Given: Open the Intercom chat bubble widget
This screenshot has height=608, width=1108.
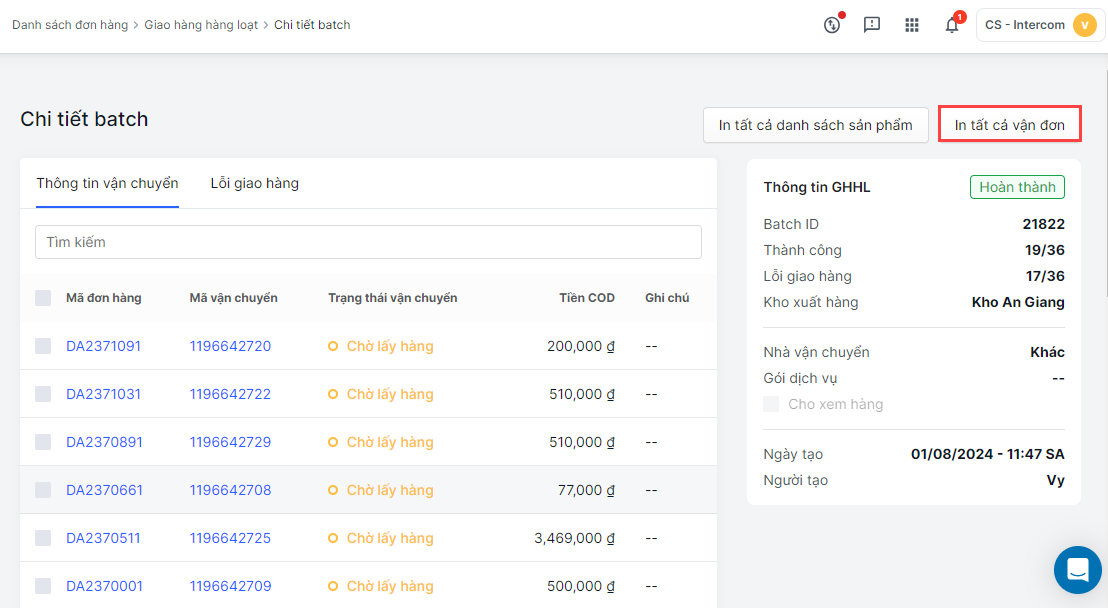Looking at the screenshot, I should [x=1078, y=570].
